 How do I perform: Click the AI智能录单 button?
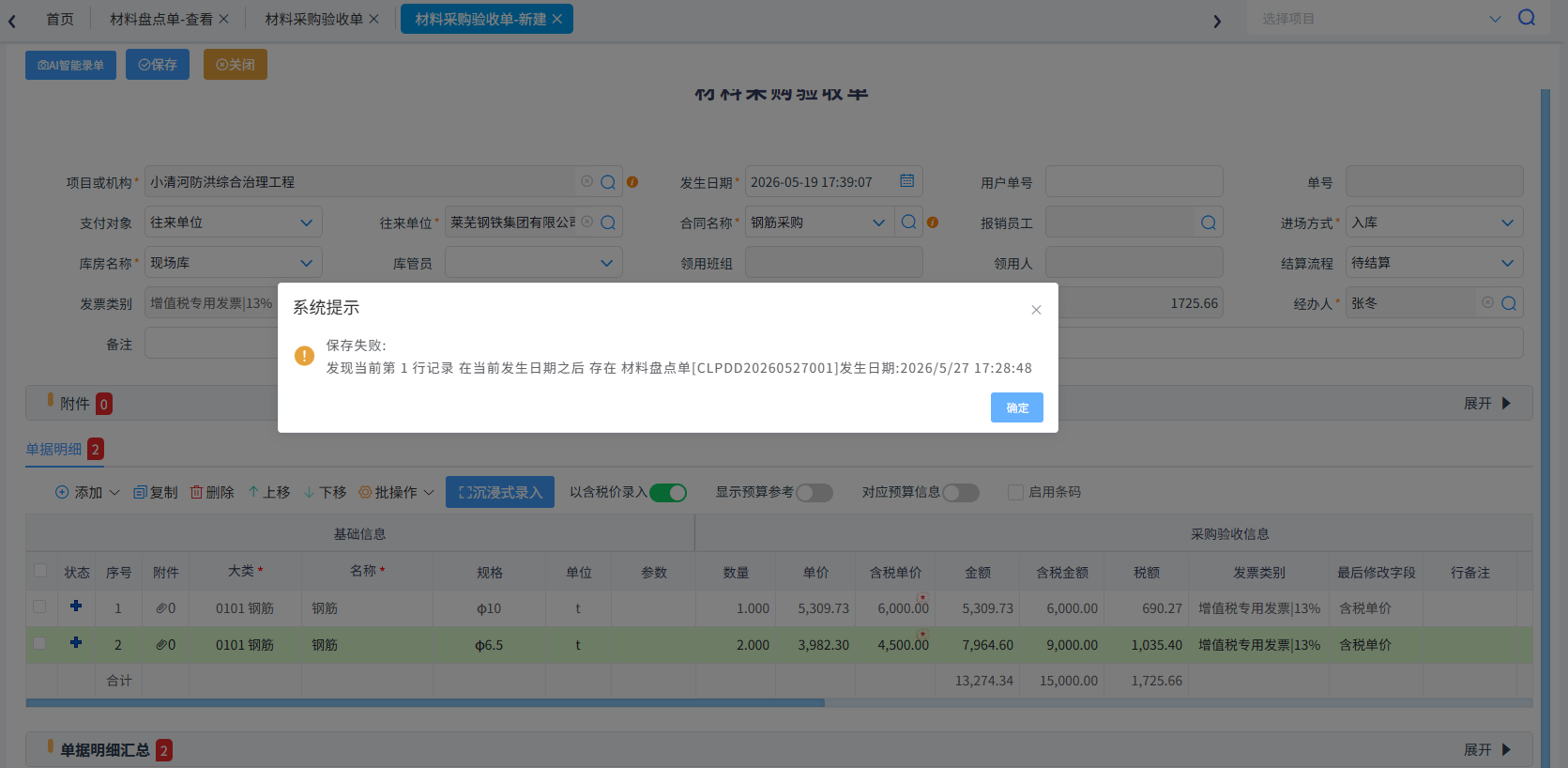[70, 65]
